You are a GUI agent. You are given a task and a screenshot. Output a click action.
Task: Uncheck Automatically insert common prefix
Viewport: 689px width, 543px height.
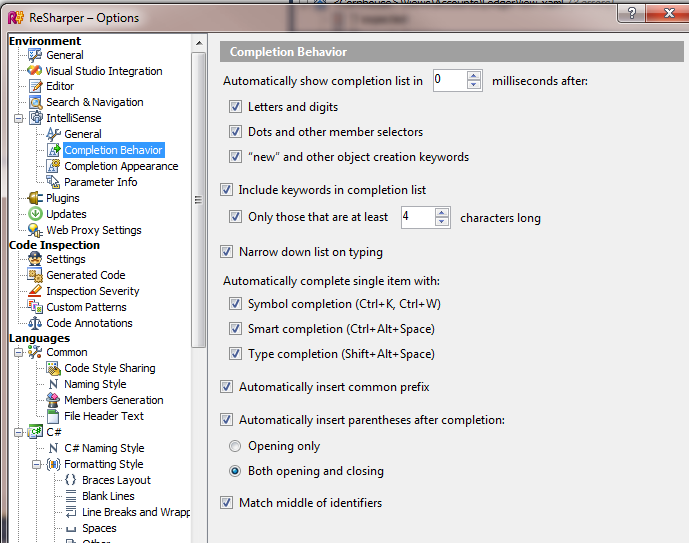[x=226, y=387]
